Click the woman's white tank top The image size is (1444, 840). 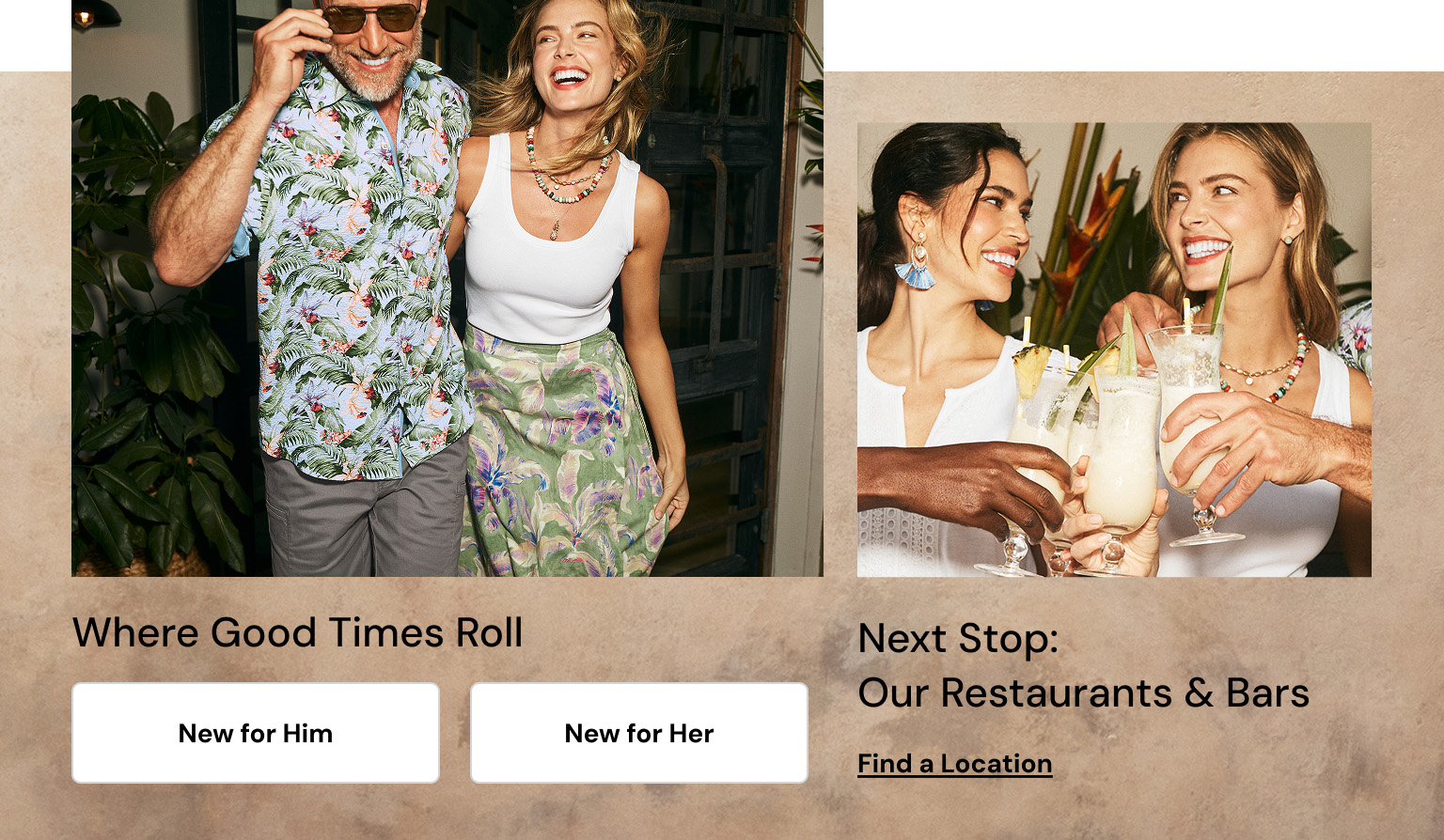[x=550, y=244]
